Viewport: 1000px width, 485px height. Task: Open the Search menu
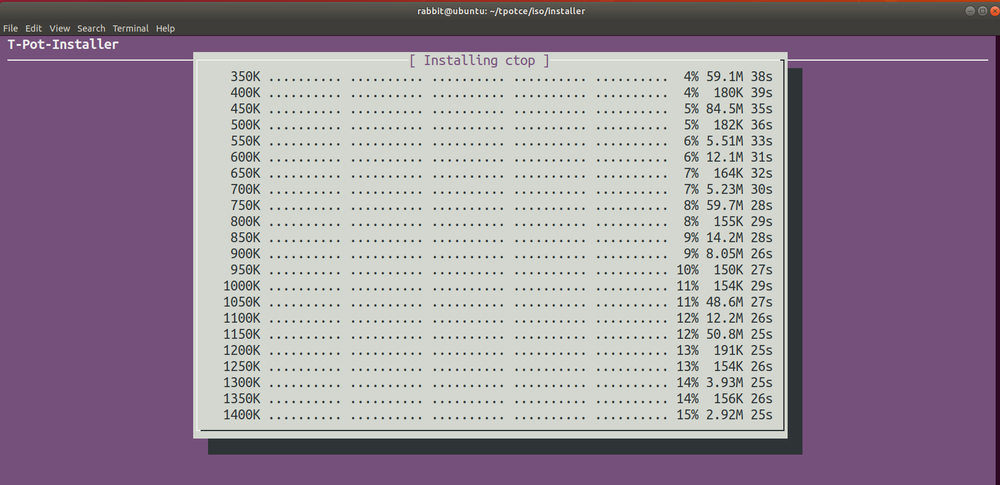[x=91, y=28]
